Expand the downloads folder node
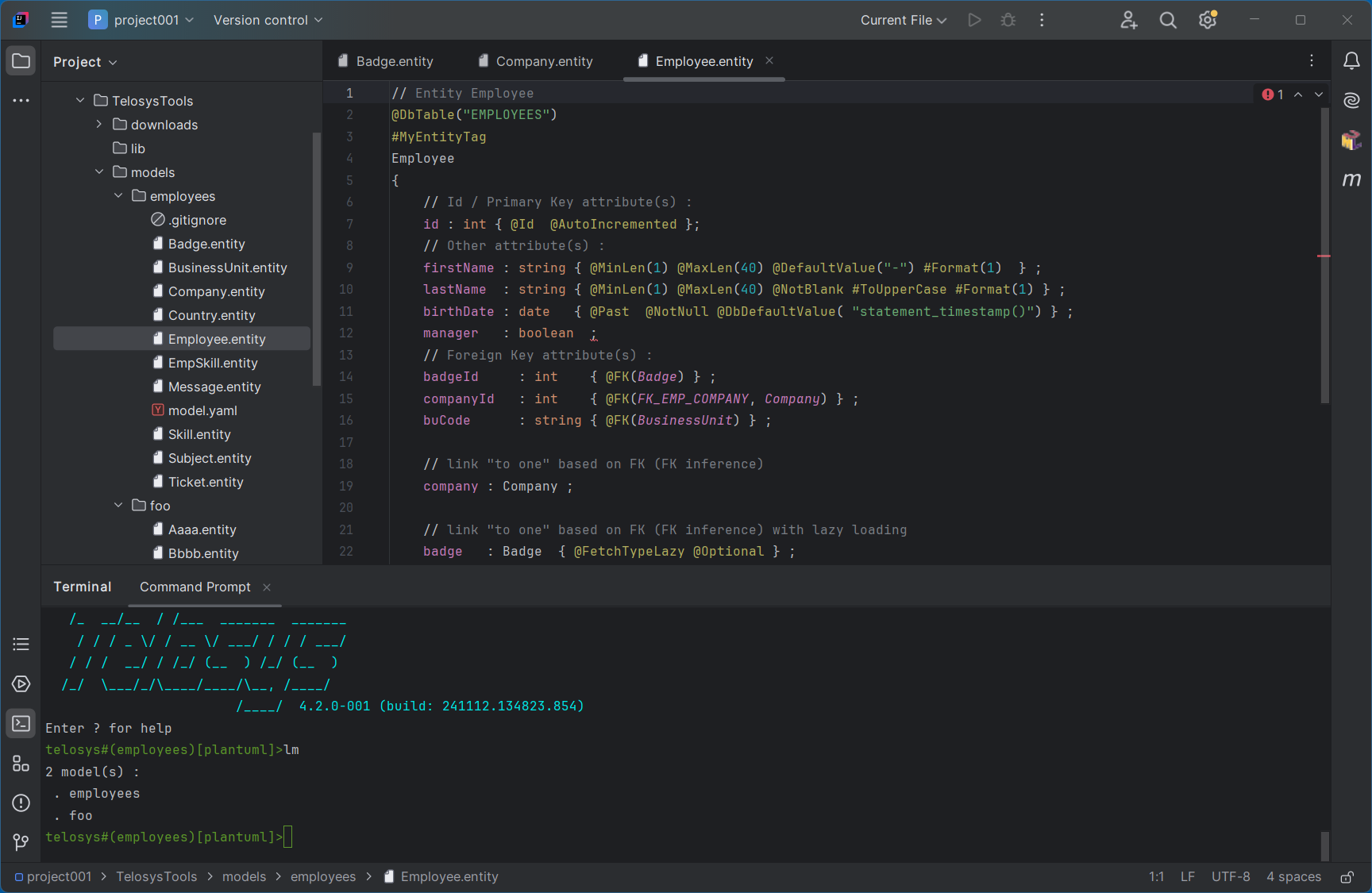The image size is (1372, 893). click(x=99, y=125)
